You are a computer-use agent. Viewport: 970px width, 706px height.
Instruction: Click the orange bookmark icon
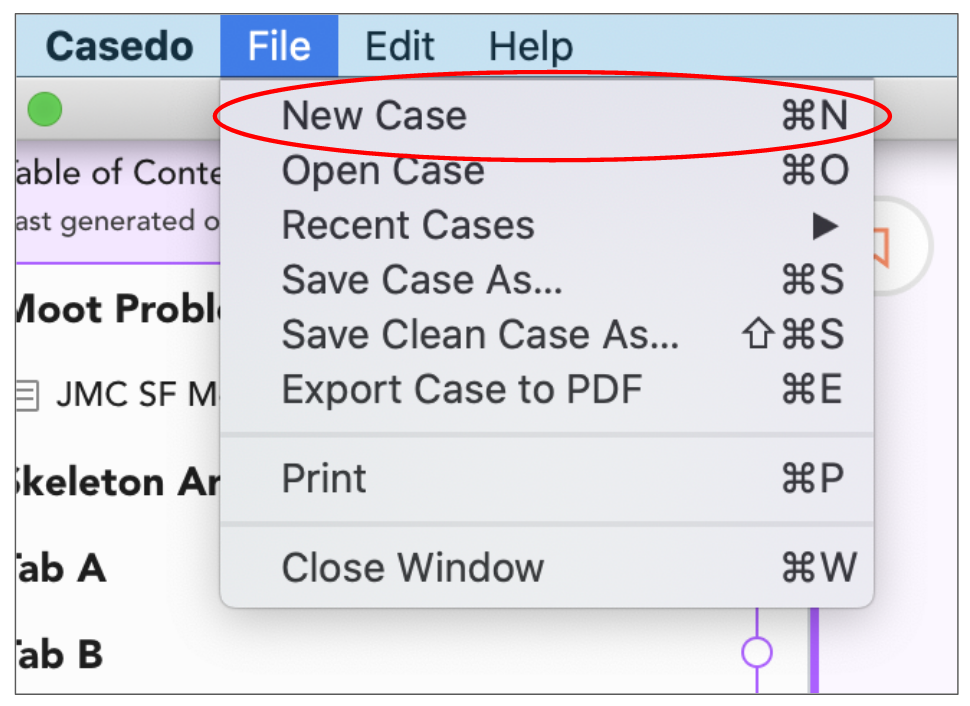tap(881, 247)
